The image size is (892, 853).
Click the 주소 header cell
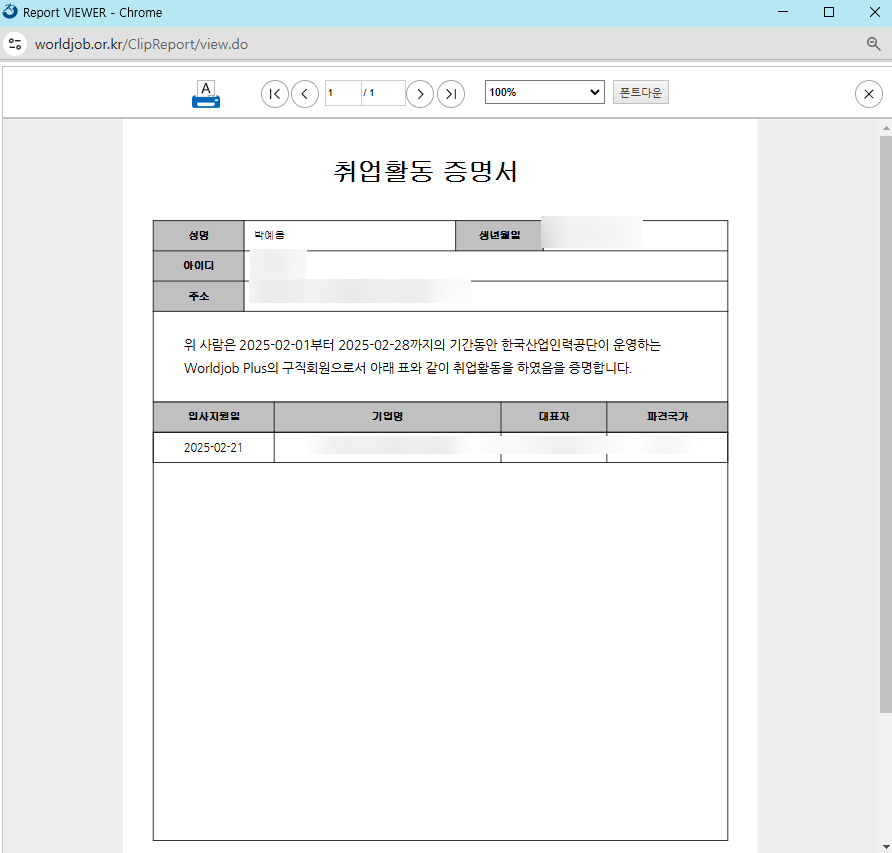(x=199, y=296)
